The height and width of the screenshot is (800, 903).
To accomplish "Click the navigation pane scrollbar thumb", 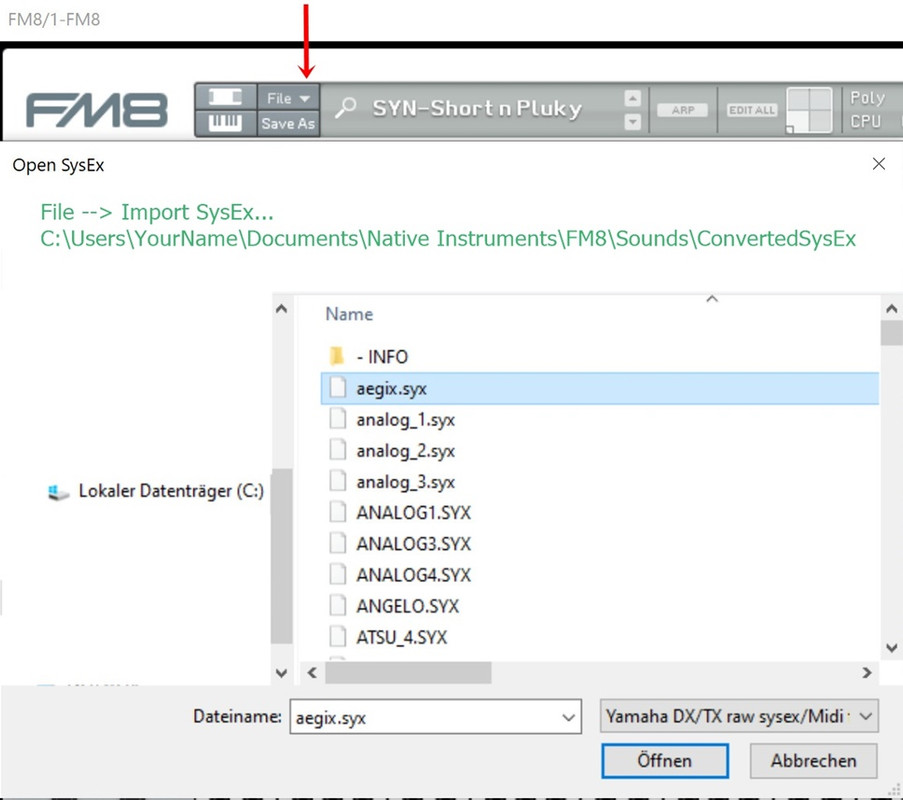I will point(281,556).
